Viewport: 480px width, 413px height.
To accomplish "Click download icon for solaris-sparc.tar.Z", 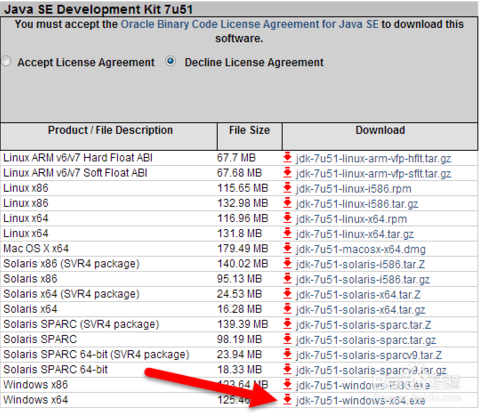I will pos(287,324).
